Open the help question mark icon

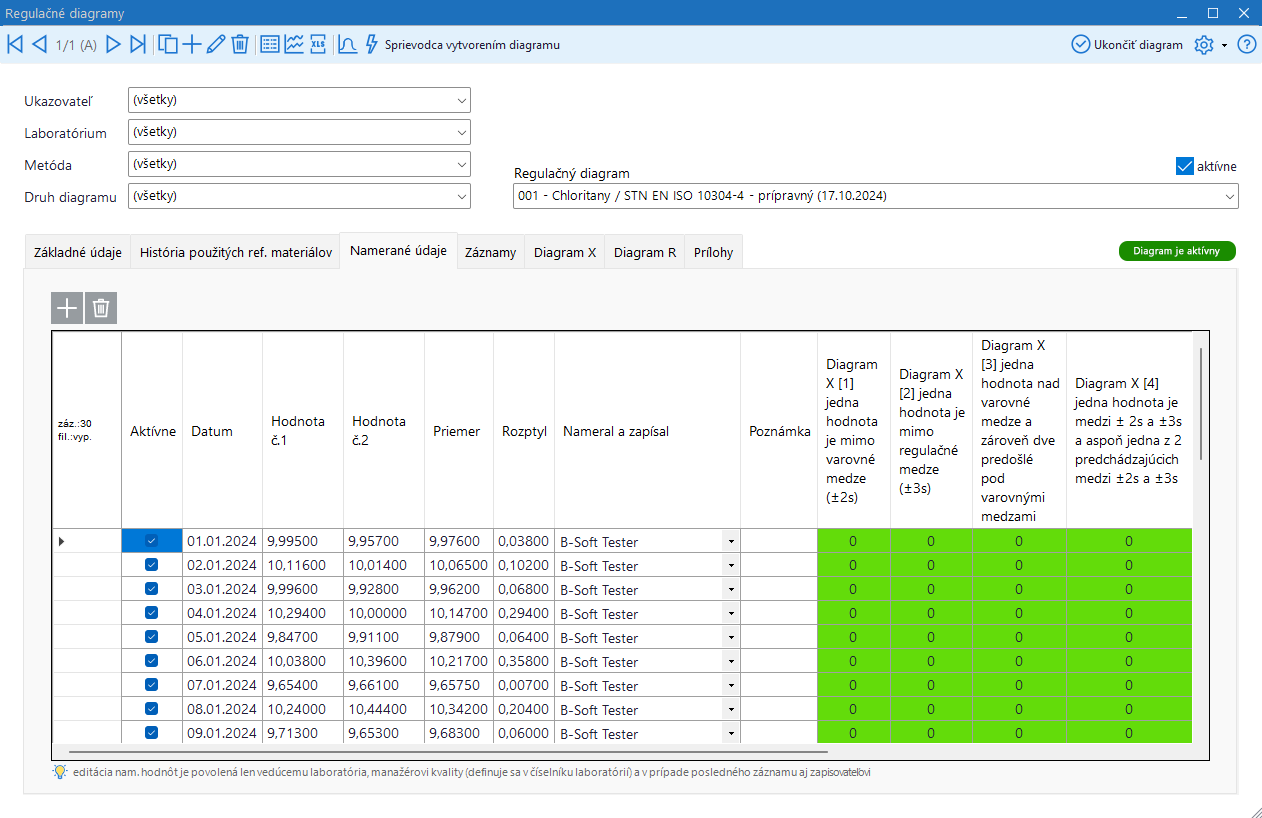pos(1246,45)
